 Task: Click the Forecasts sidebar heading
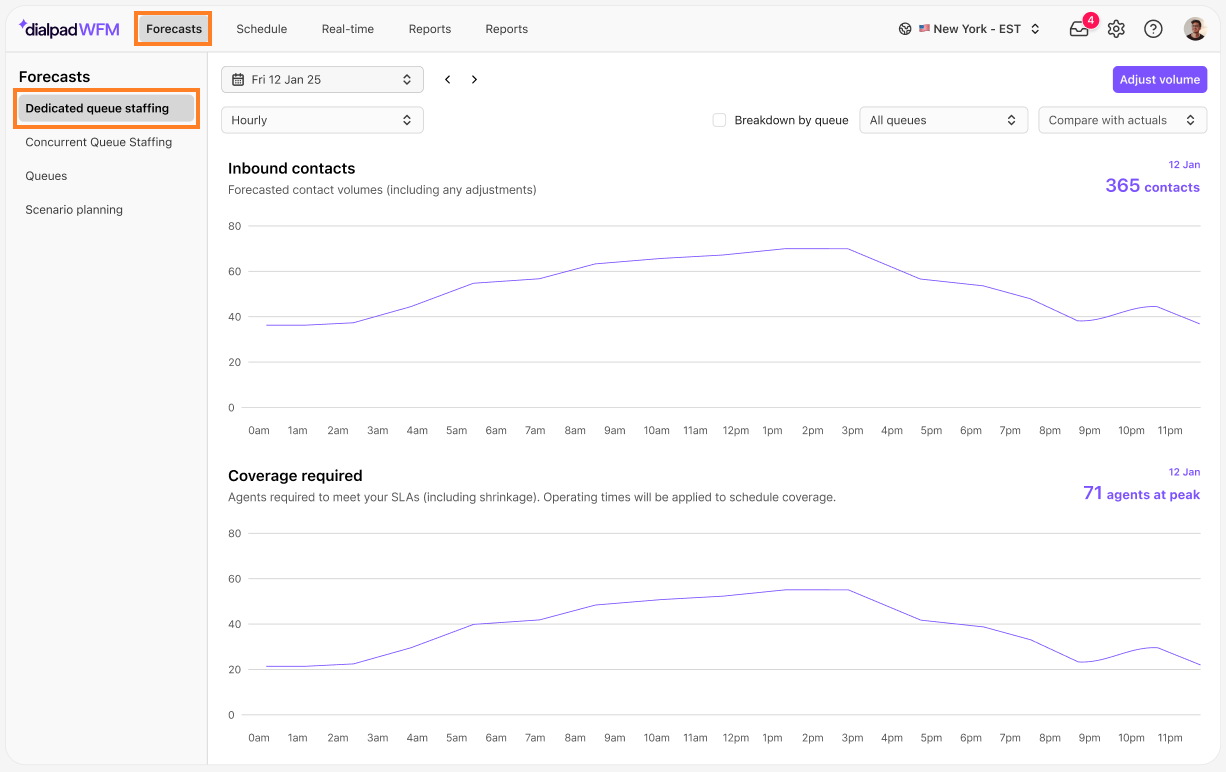54,77
